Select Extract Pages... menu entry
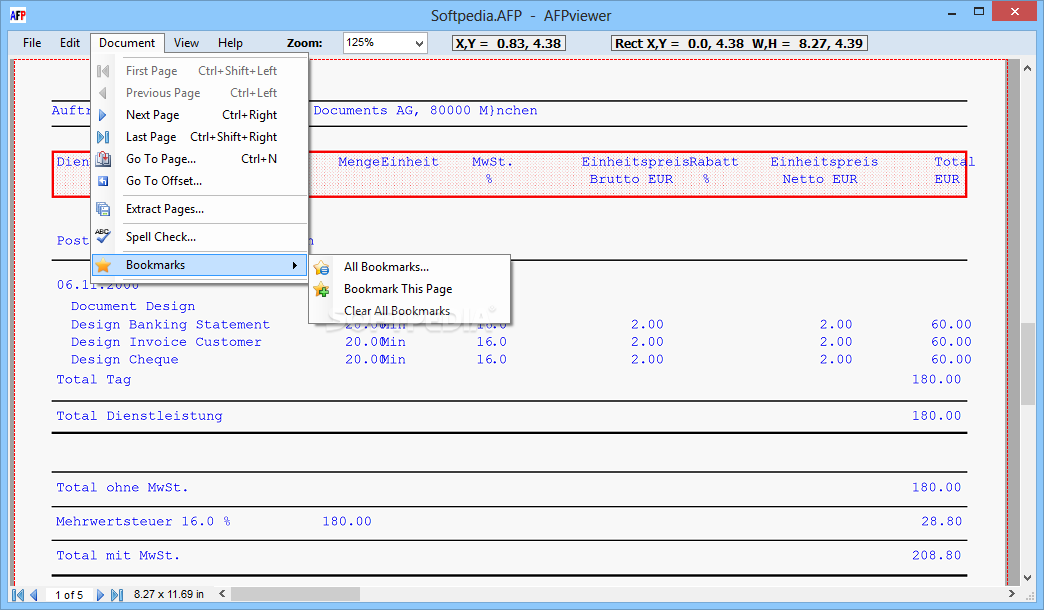 pos(200,209)
